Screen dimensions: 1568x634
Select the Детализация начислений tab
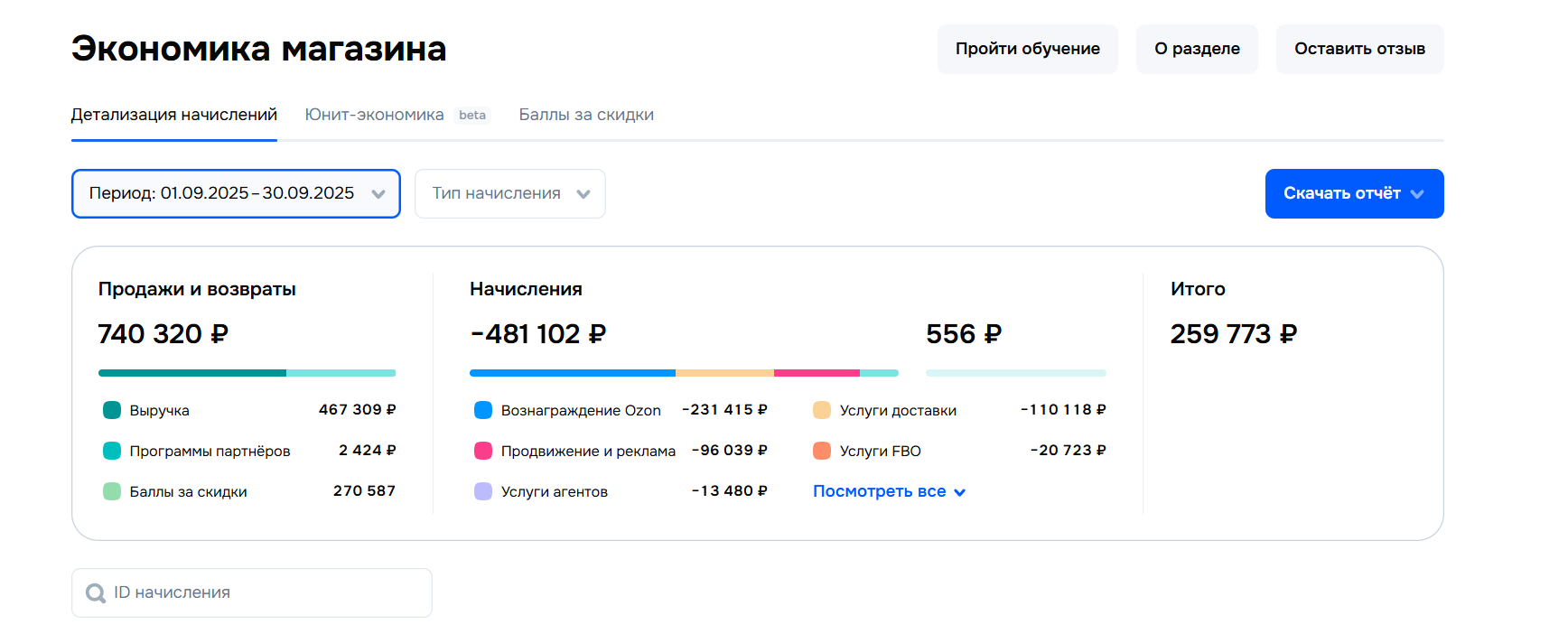pyautogui.click(x=174, y=115)
